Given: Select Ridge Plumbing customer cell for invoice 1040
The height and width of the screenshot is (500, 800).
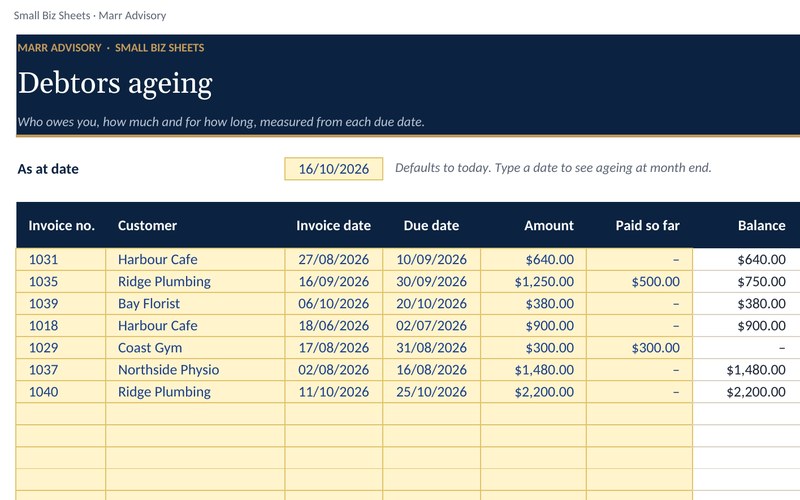Looking at the screenshot, I should pyautogui.click(x=195, y=391).
